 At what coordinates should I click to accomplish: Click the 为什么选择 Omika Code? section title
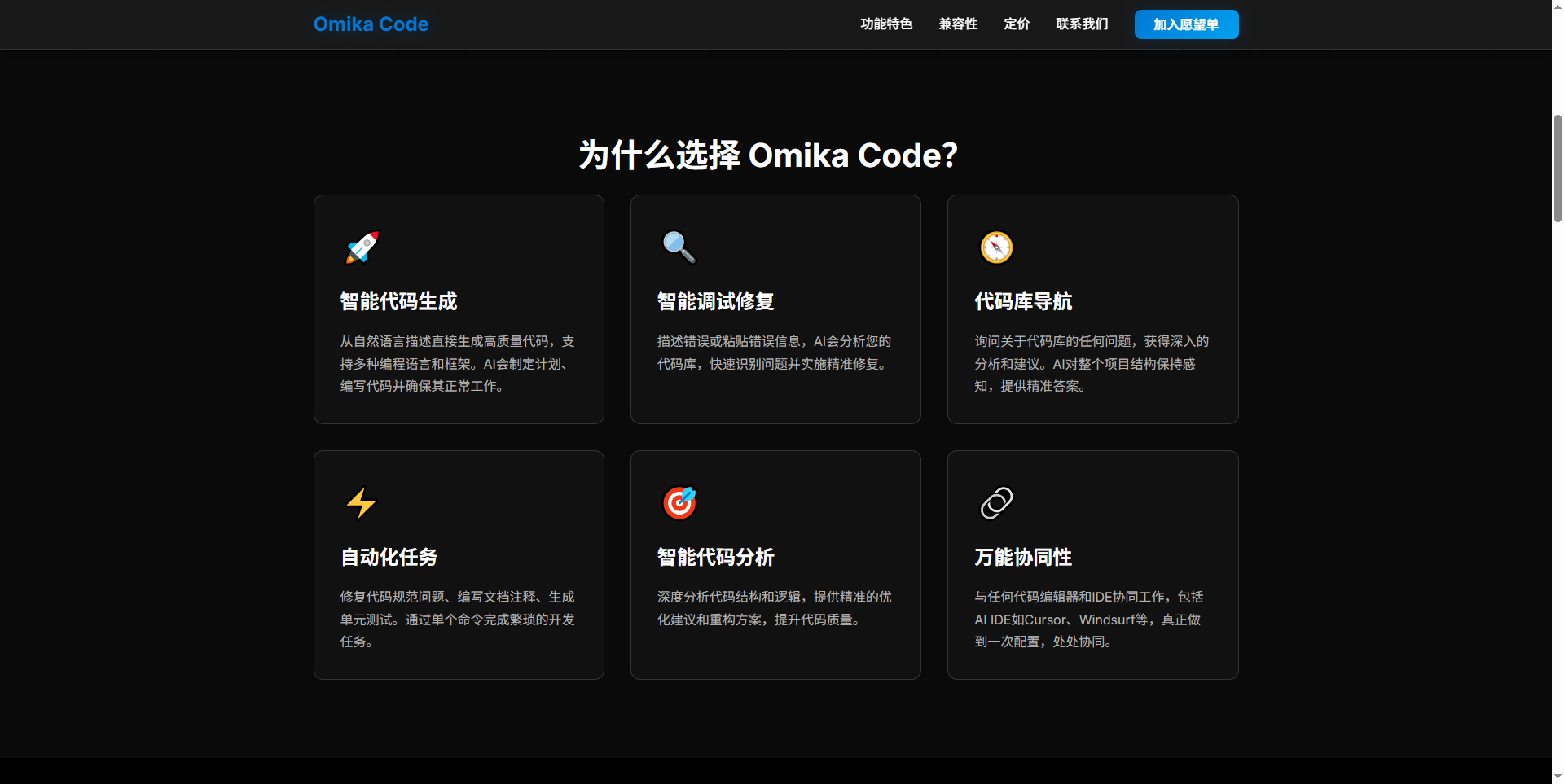(x=768, y=155)
